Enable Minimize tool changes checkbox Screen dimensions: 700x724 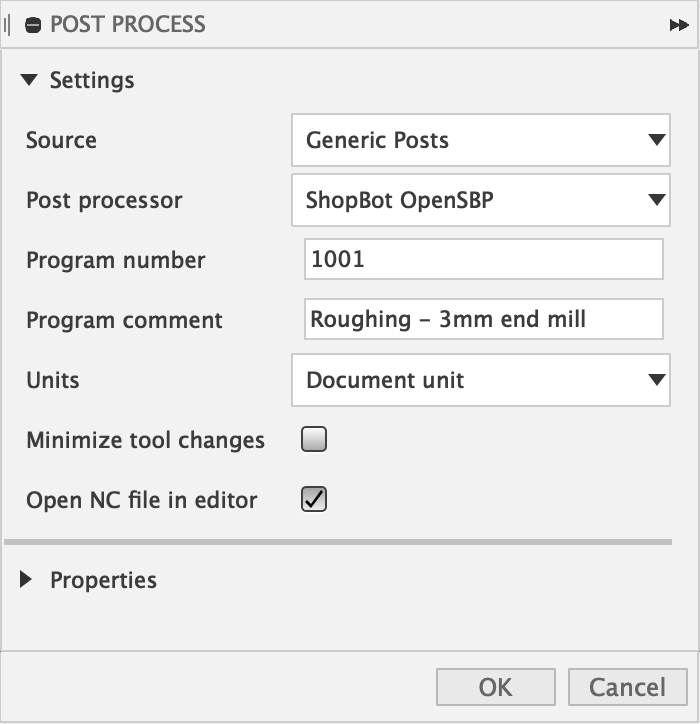click(314, 439)
